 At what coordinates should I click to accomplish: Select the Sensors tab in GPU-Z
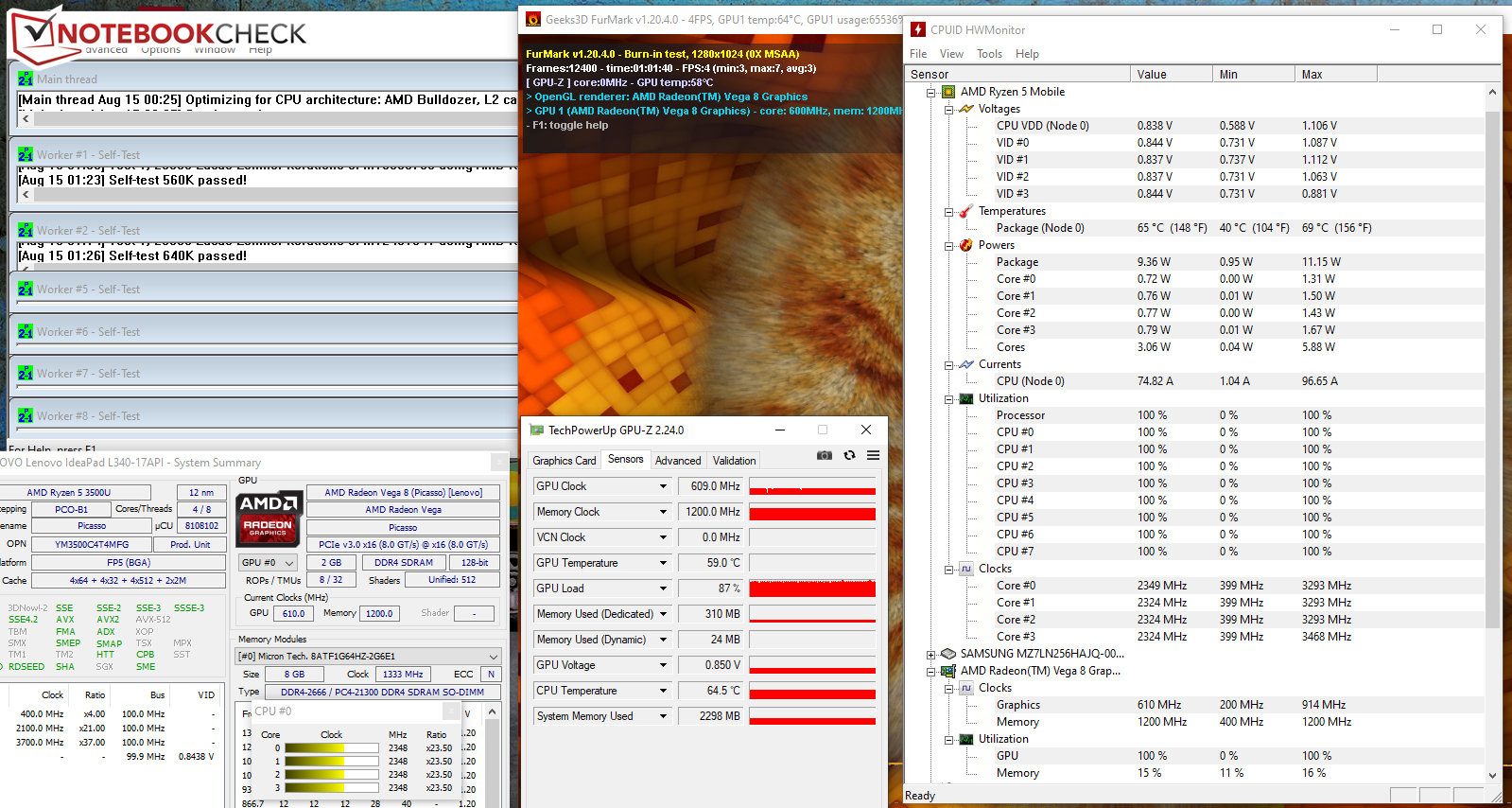coord(626,459)
